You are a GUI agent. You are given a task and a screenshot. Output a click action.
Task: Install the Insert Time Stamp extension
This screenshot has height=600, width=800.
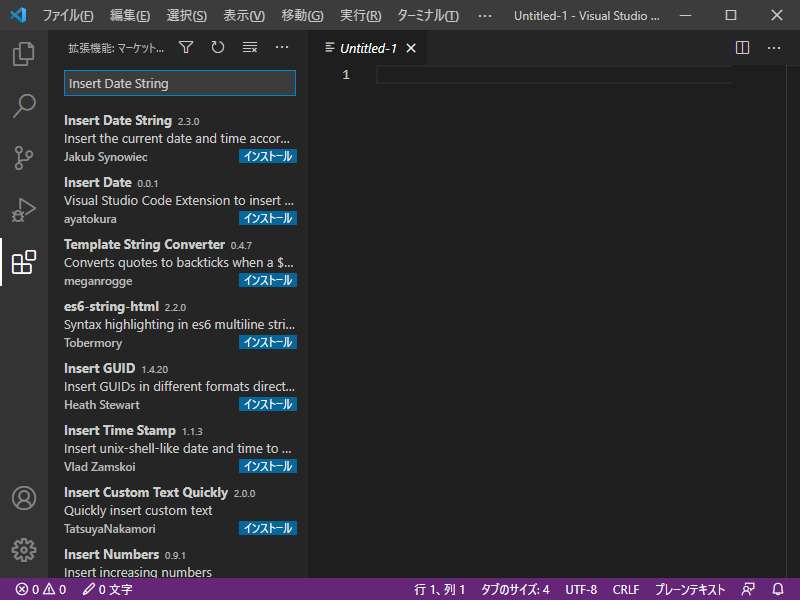tap(268, 466)
